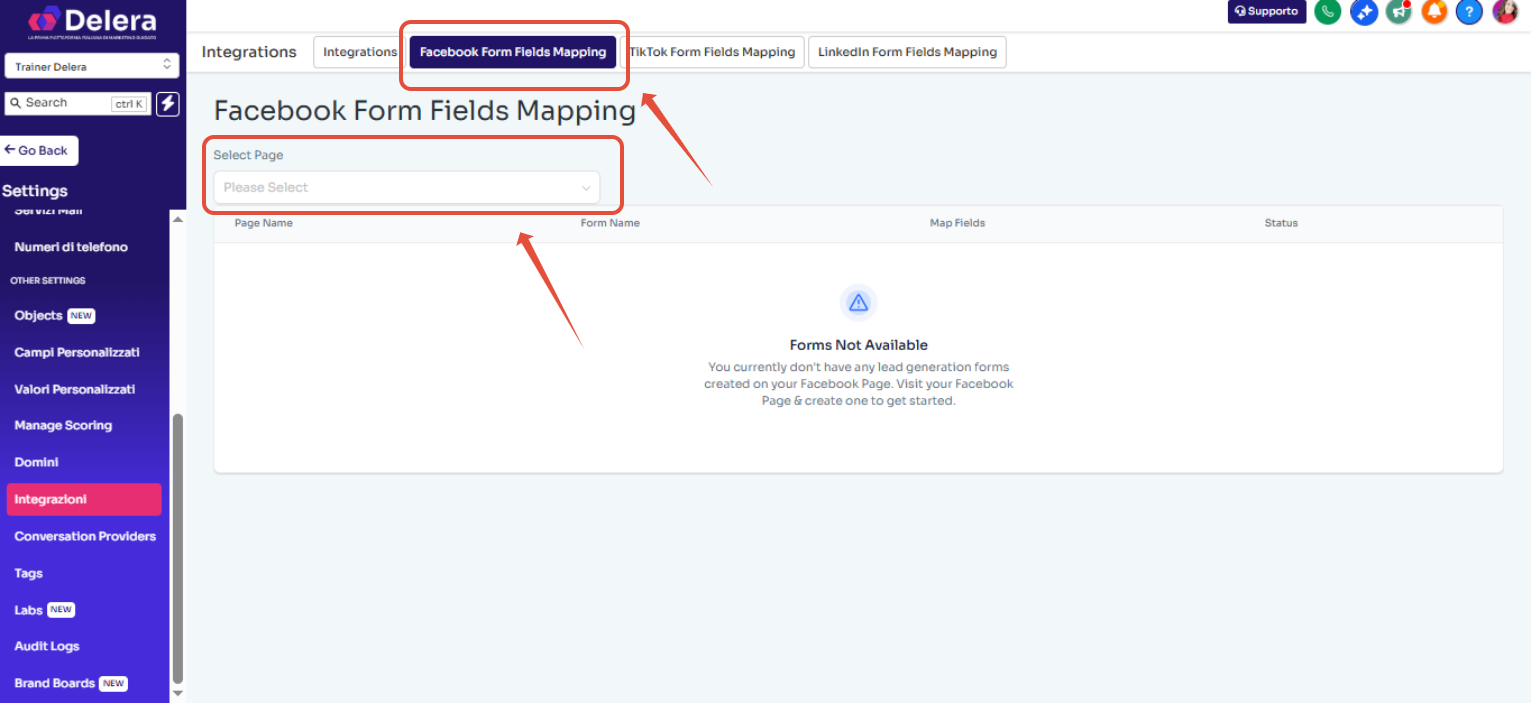Switch to TikTok Form Fields Mapping tab
This screenshot has height=703, width=1531.
coord(712,52)
